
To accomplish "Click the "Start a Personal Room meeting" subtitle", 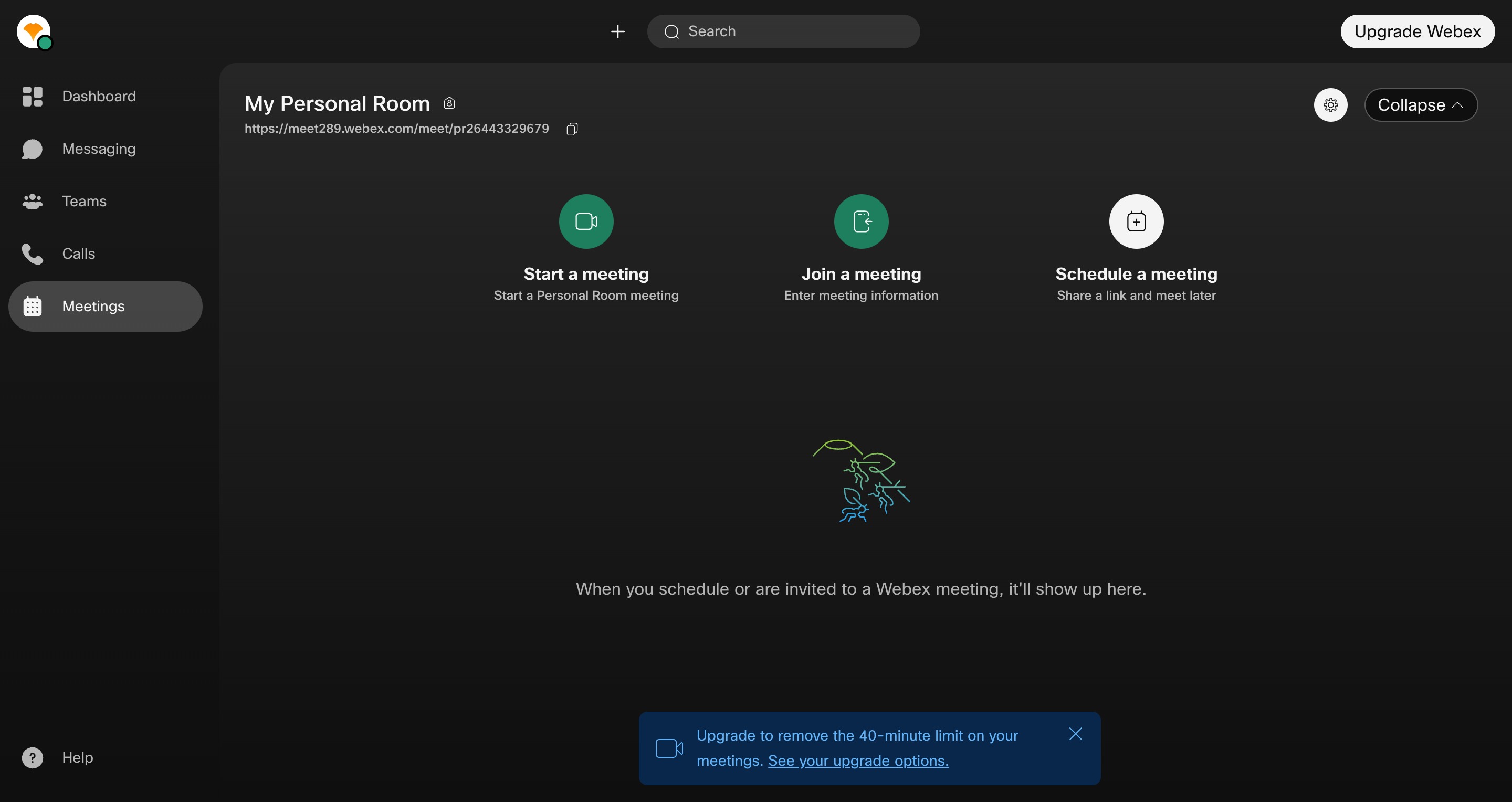I will (x=586, y=295).
